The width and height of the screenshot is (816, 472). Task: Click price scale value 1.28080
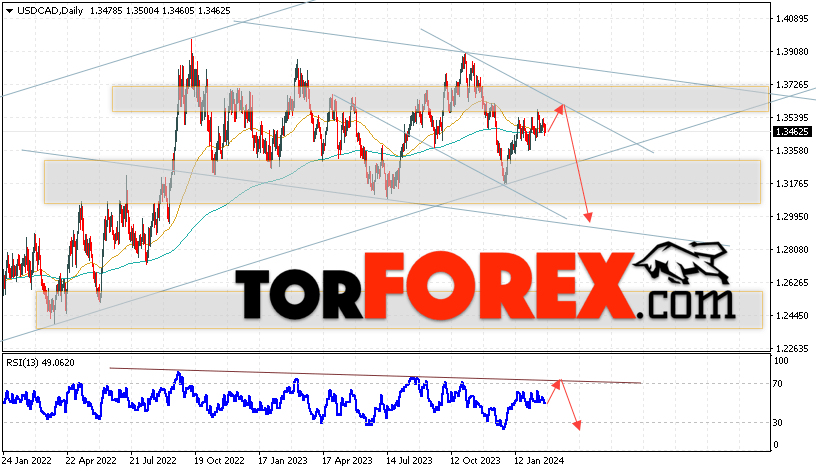tap(792, 250)
